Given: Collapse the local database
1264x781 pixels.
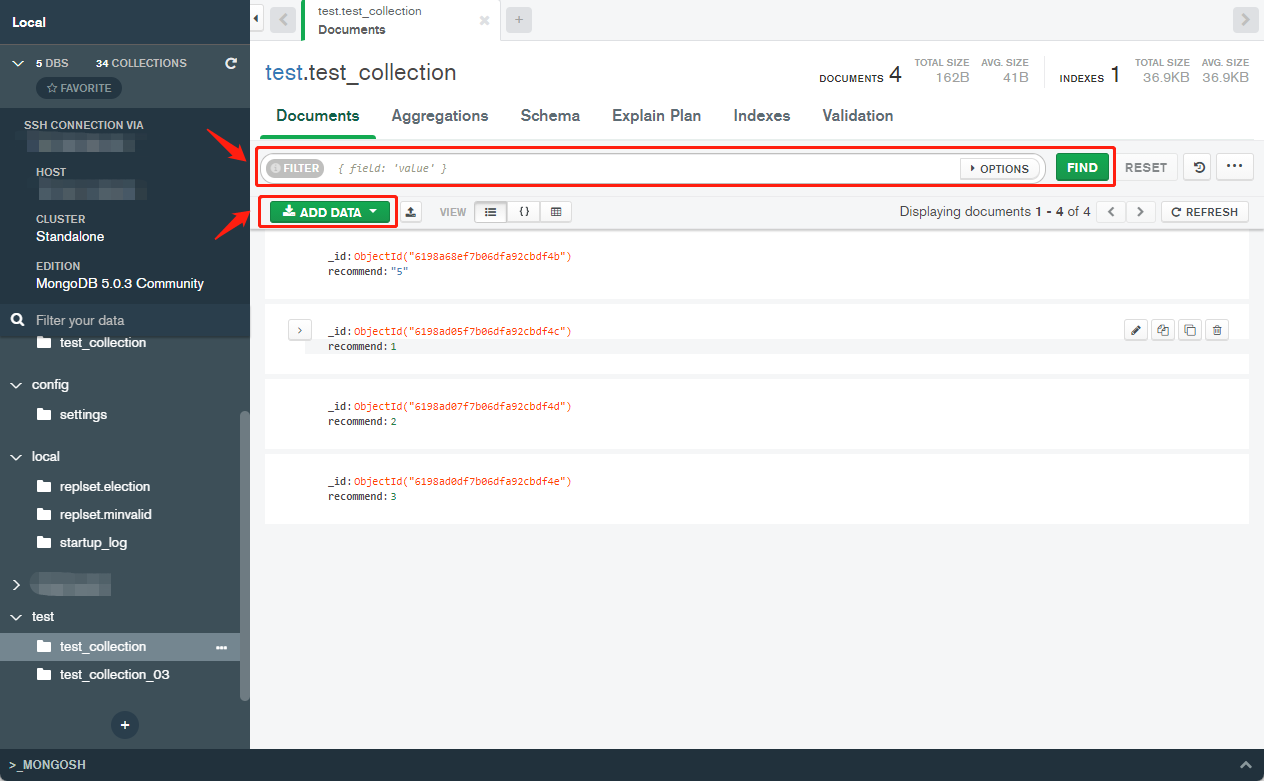Looking at the screenshot, I should (x=16, y=457).
